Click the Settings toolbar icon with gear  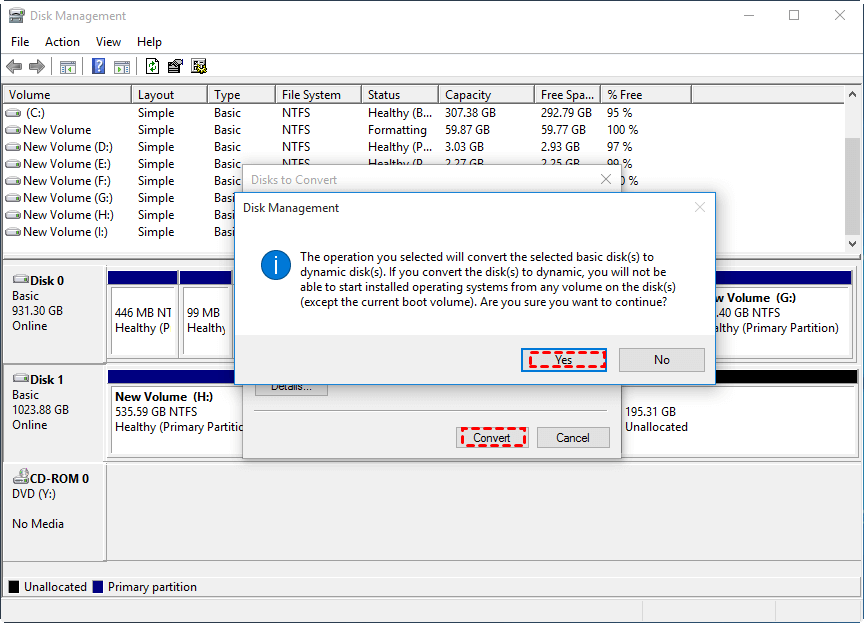click(199, 67)
